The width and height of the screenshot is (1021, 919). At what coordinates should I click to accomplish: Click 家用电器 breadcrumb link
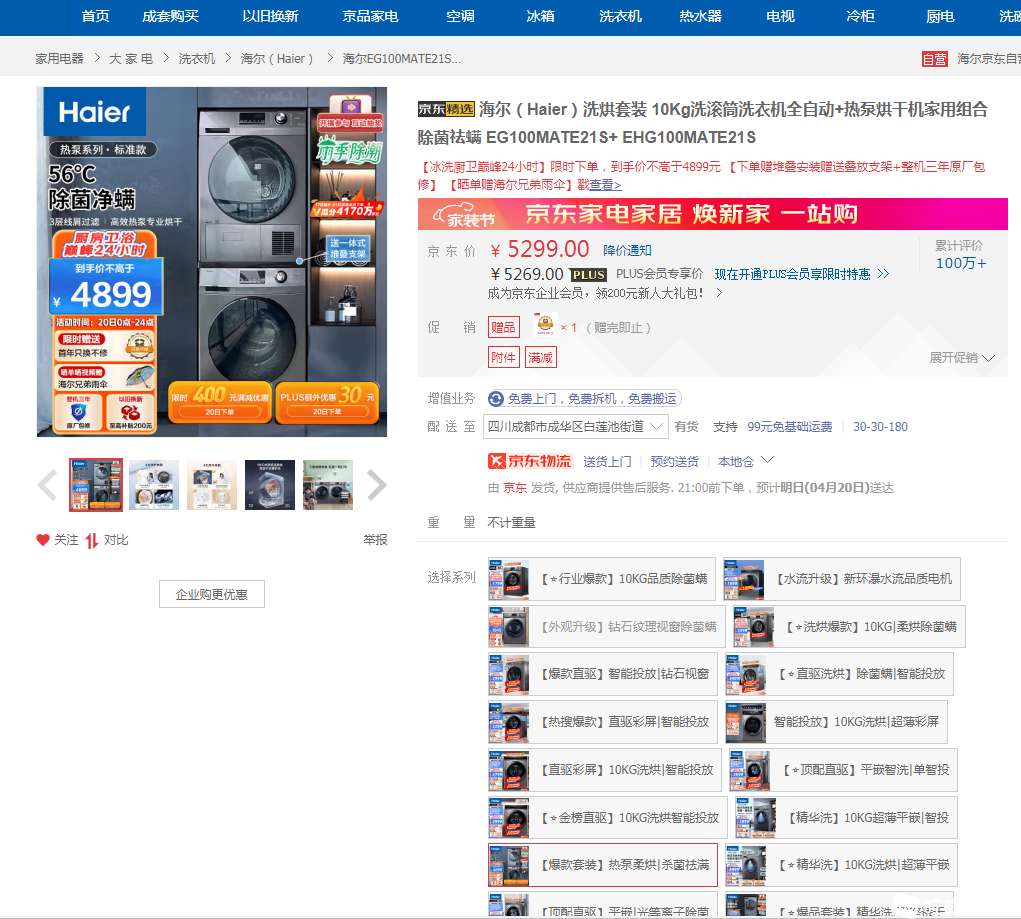pyautogui.click(x=59, y=59)
